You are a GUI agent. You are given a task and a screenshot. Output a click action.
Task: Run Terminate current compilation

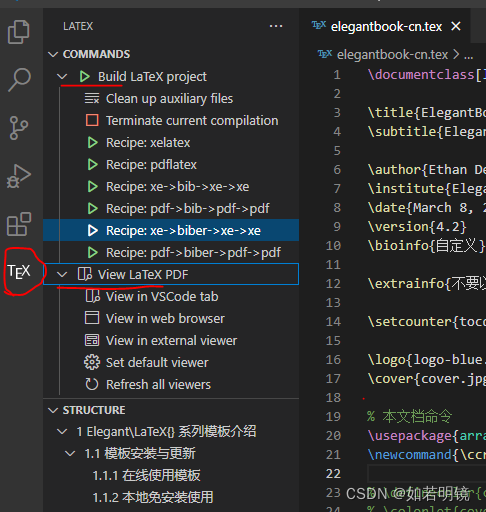click(192, 121)
